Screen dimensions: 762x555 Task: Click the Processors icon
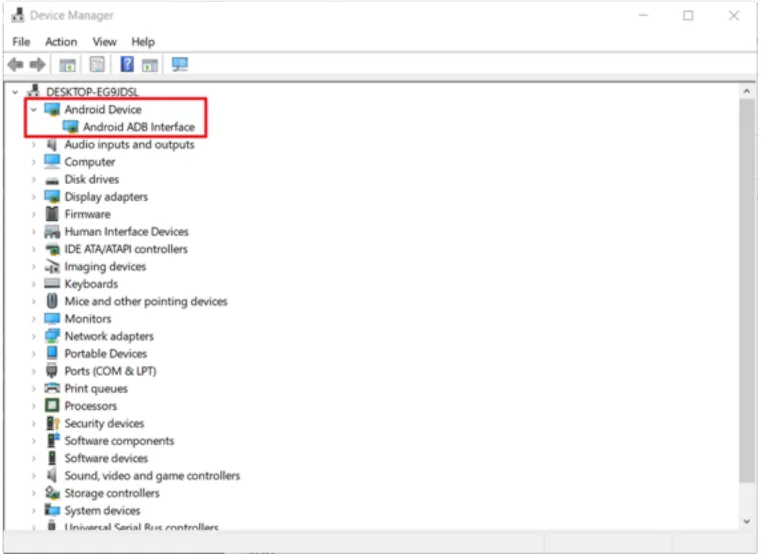pos(52,405)
